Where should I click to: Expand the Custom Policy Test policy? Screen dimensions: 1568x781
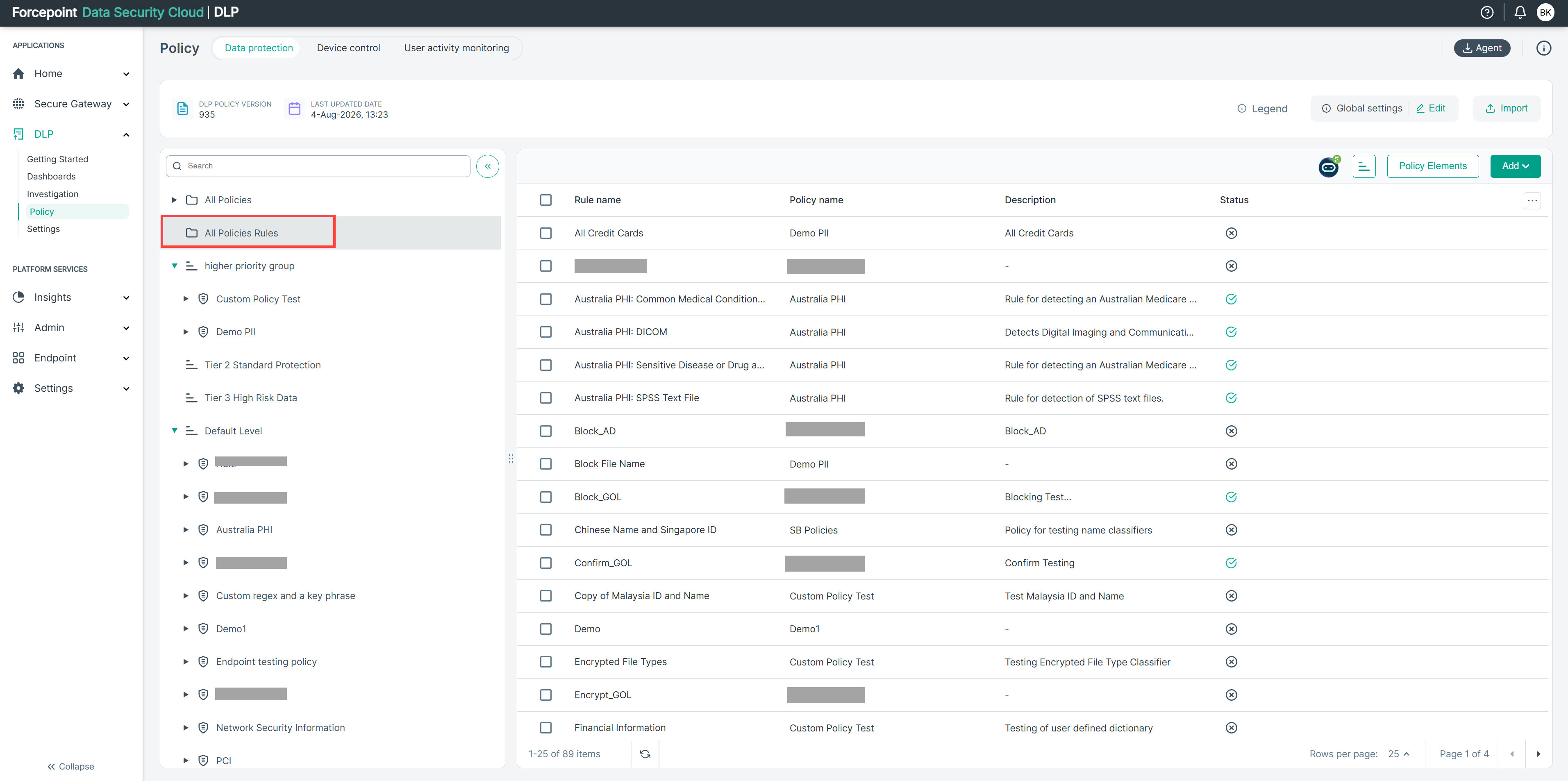point(186,299)
